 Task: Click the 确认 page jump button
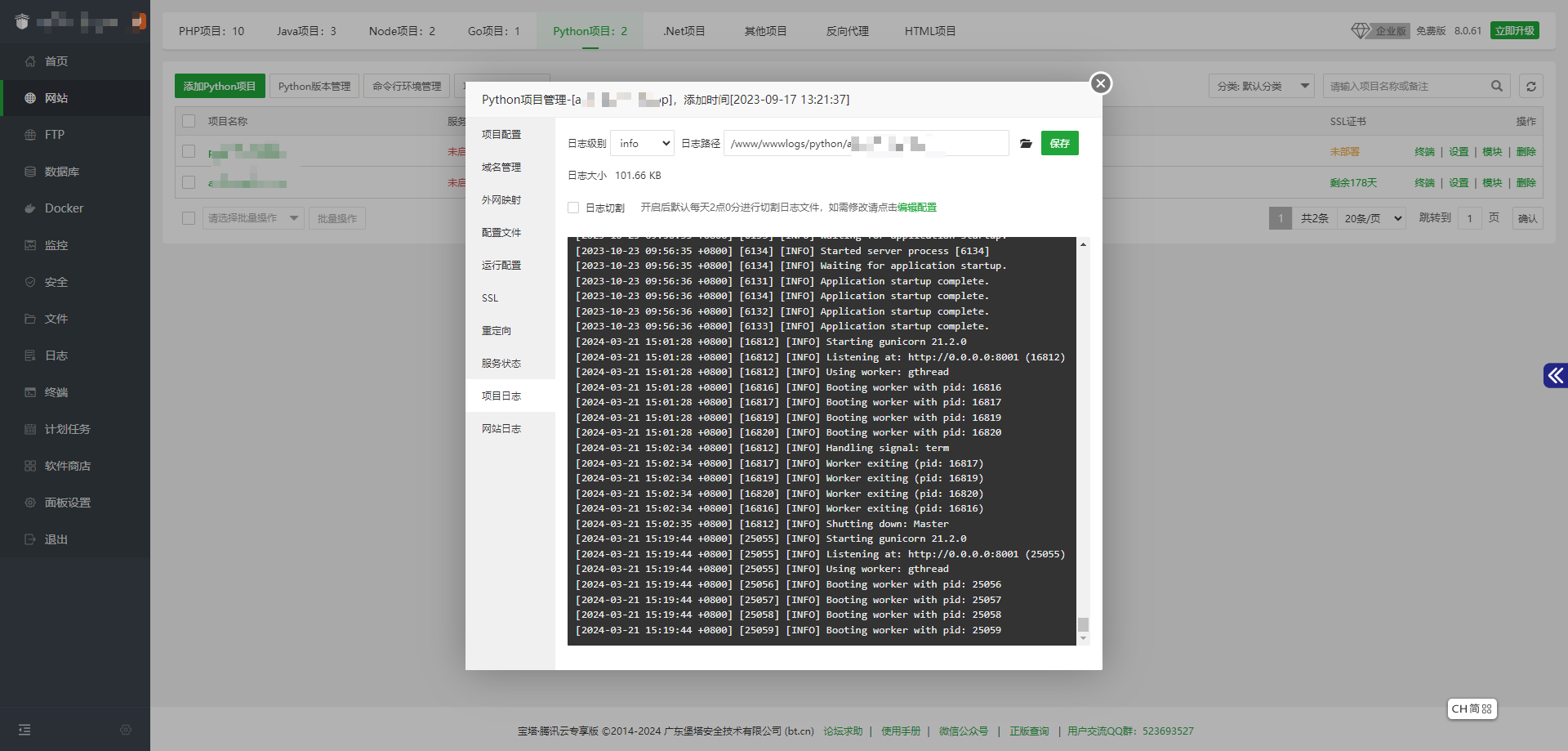[x=1527, y=218]
